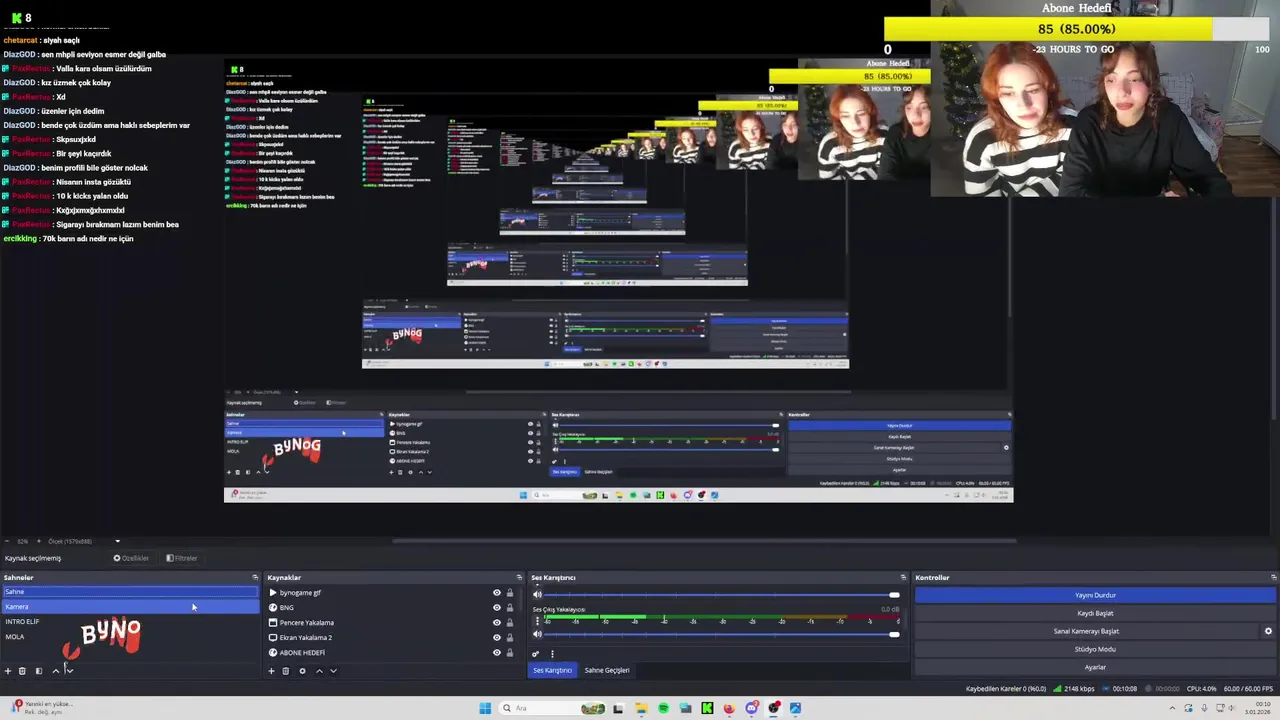
Task: Pop out the Kaynaklar dock
Action: (518, 577)
